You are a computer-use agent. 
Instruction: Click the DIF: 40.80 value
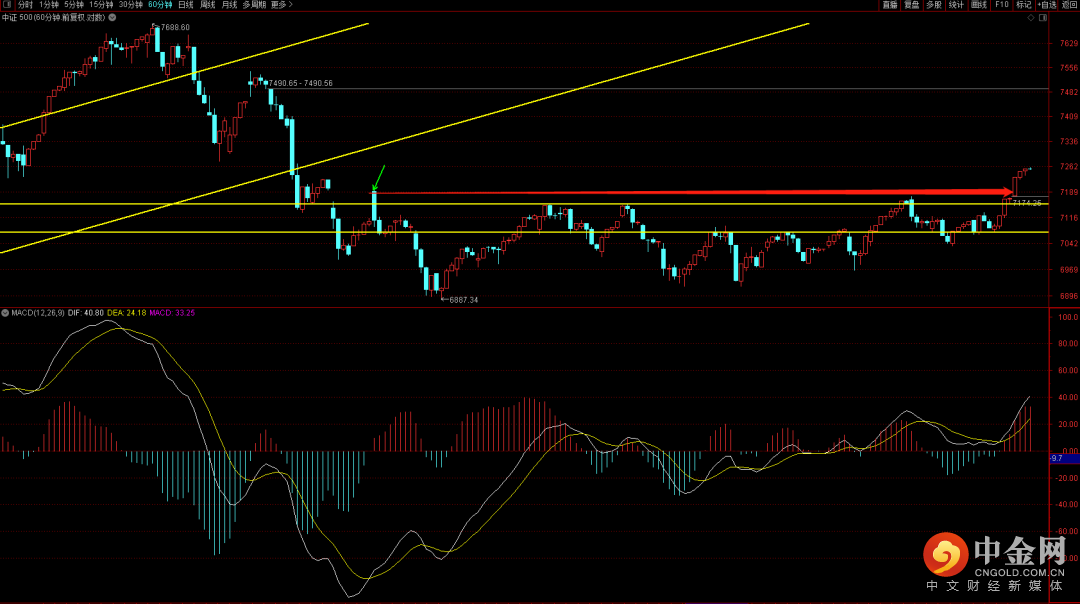point(85,313)
